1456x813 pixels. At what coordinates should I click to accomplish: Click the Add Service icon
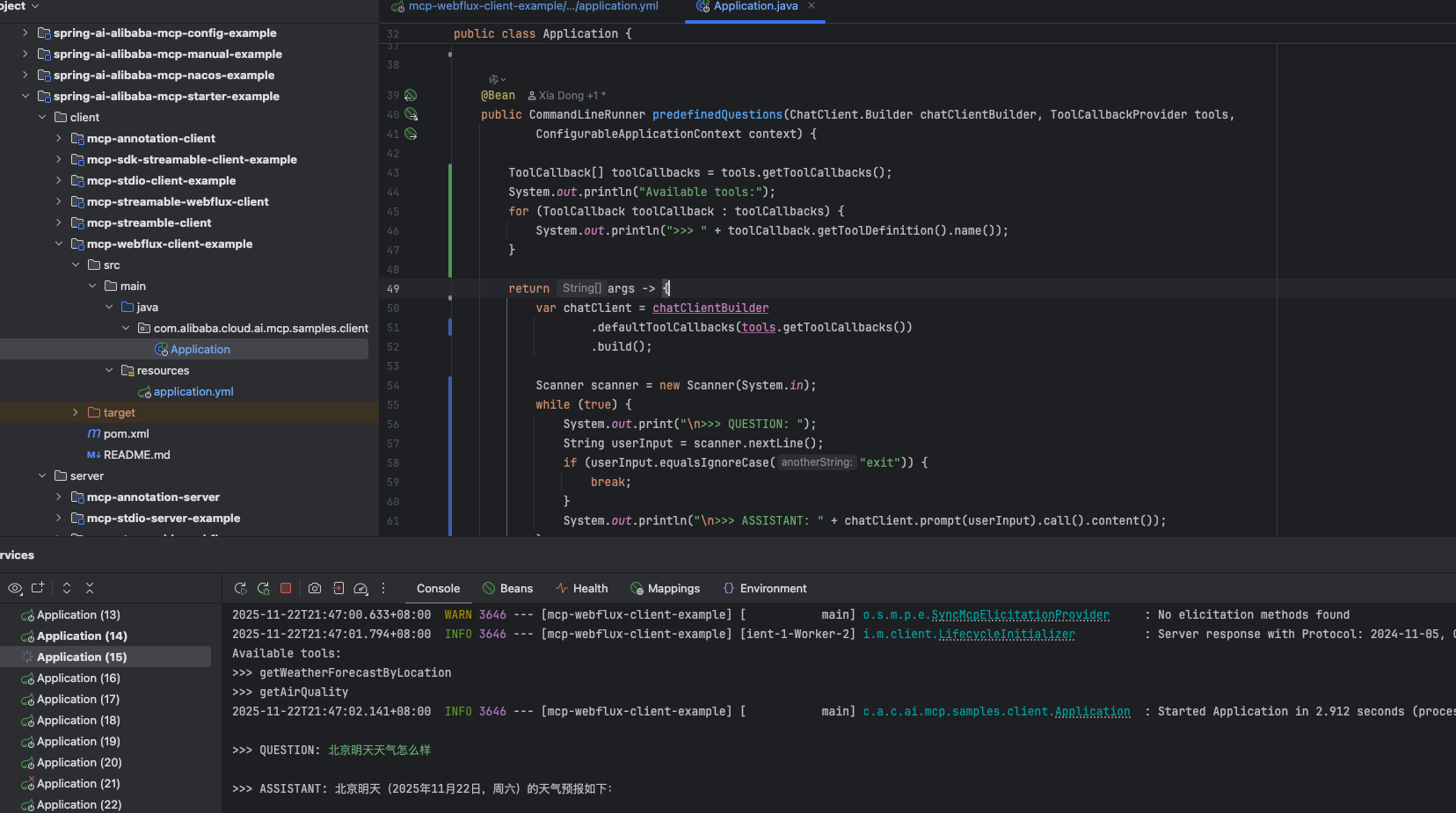[x=38, y=588]
